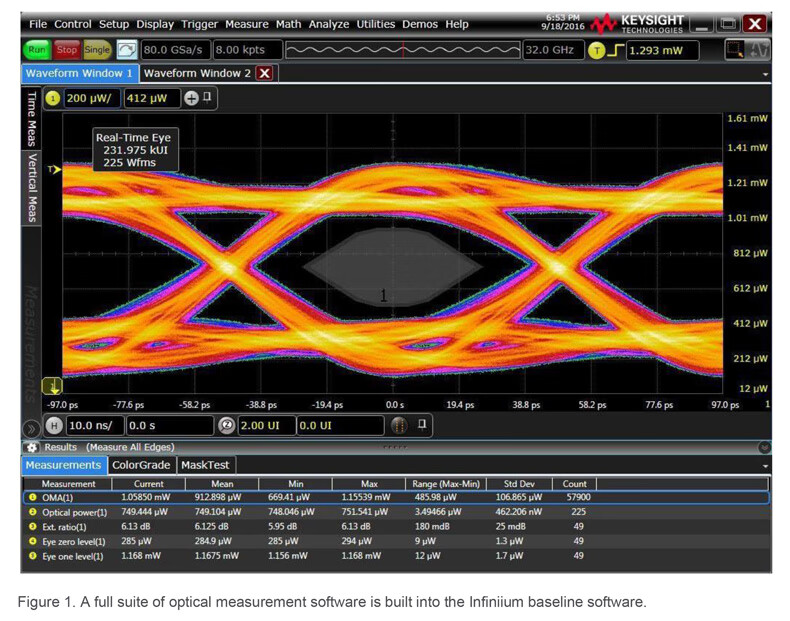Click the 1.293 mW trigger level field
Viewport: 790px width, 621px height.
662,49
